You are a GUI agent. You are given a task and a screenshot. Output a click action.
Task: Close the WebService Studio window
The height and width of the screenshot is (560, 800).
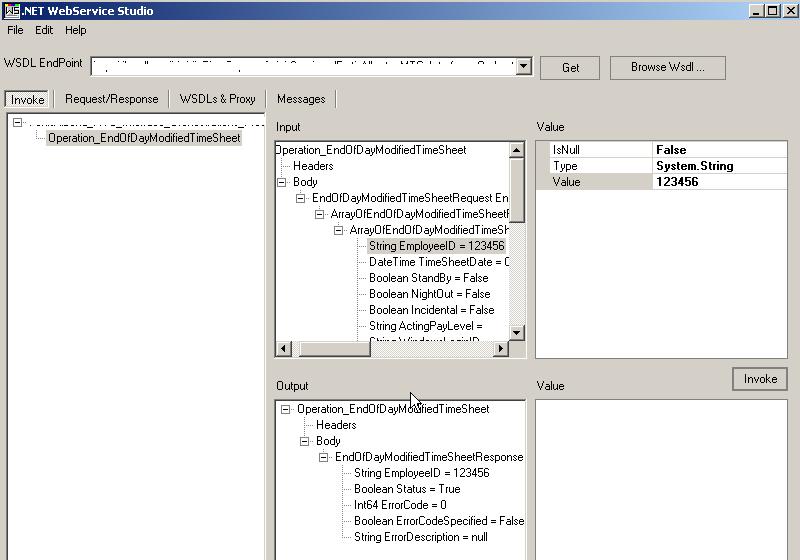(x=790, y=10)
